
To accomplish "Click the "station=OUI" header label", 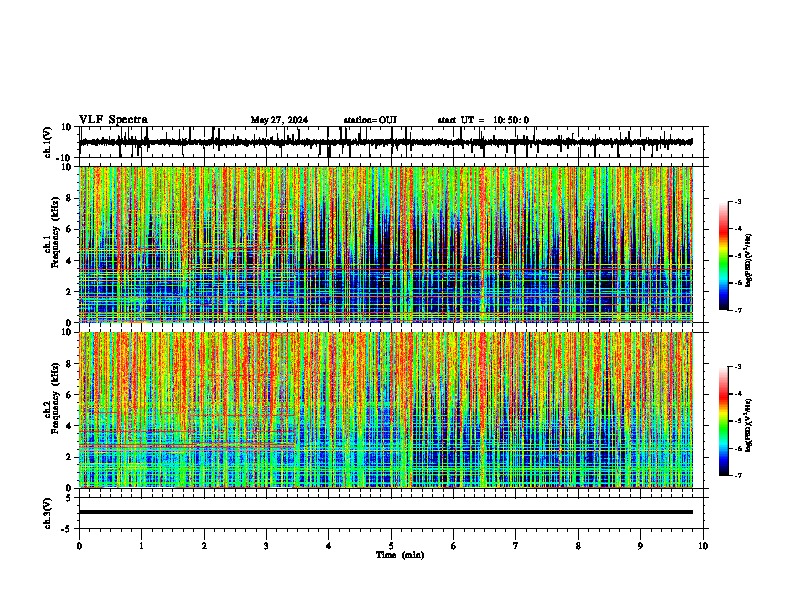I will coord(370,120).
